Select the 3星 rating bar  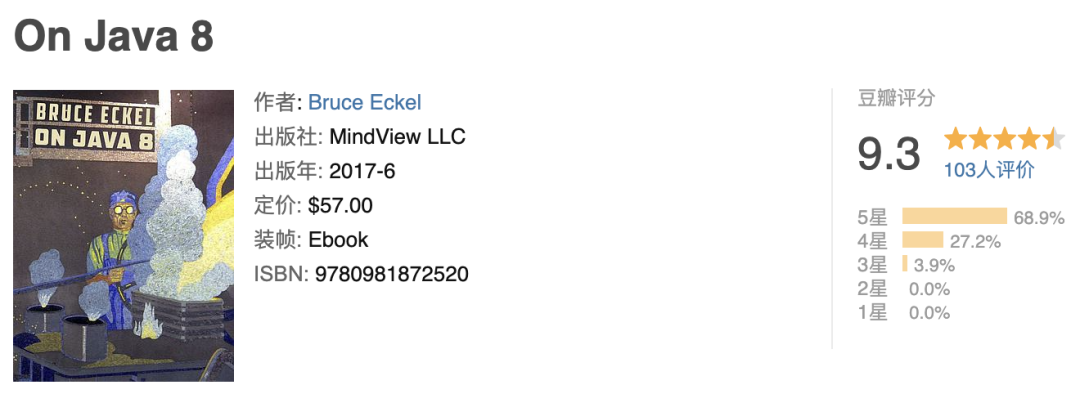point(905,264)
